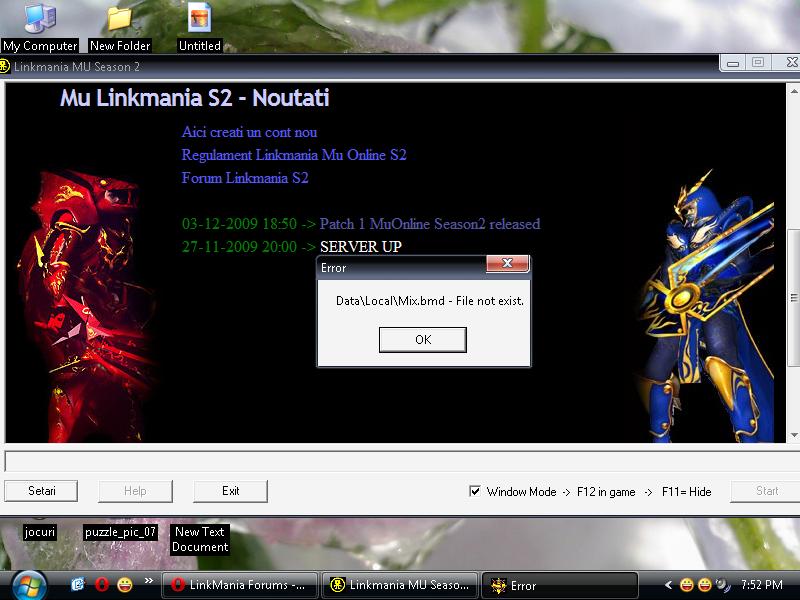Click the taskbar clock showing 7:52 PM
The image size is (800, 600).
point(761,585)
